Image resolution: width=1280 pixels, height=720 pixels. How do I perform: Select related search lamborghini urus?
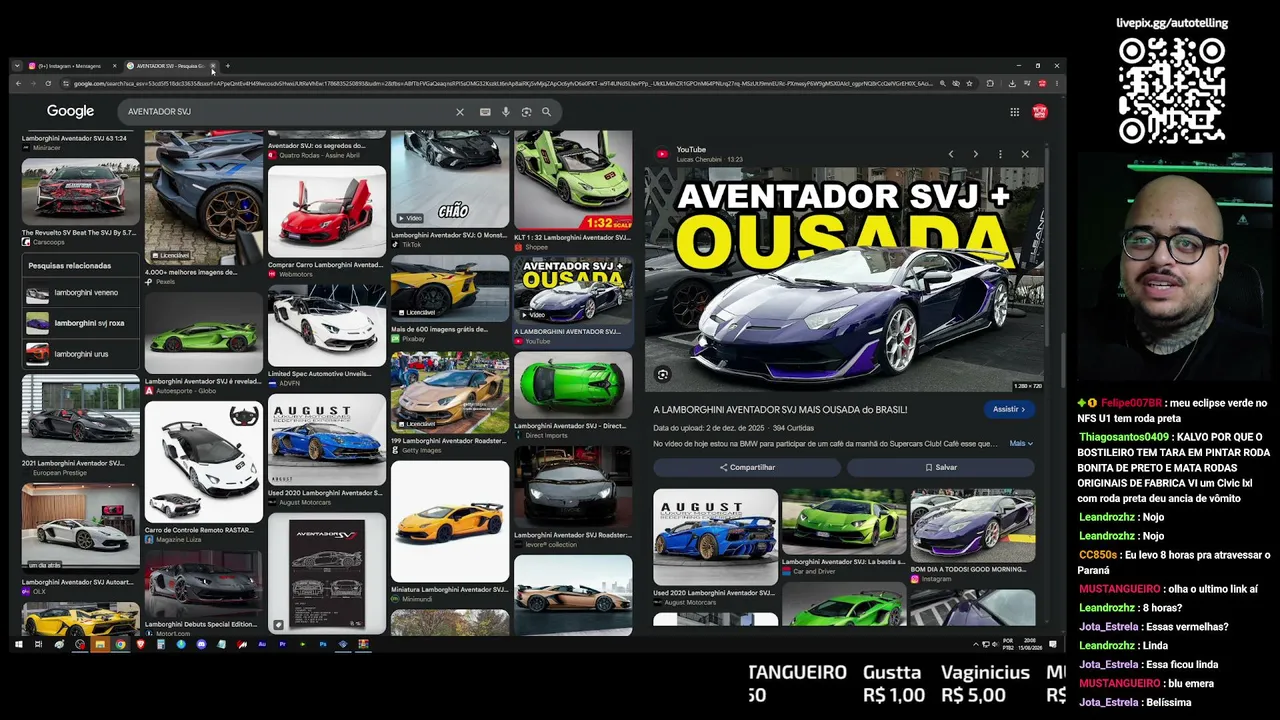point(80,354)
